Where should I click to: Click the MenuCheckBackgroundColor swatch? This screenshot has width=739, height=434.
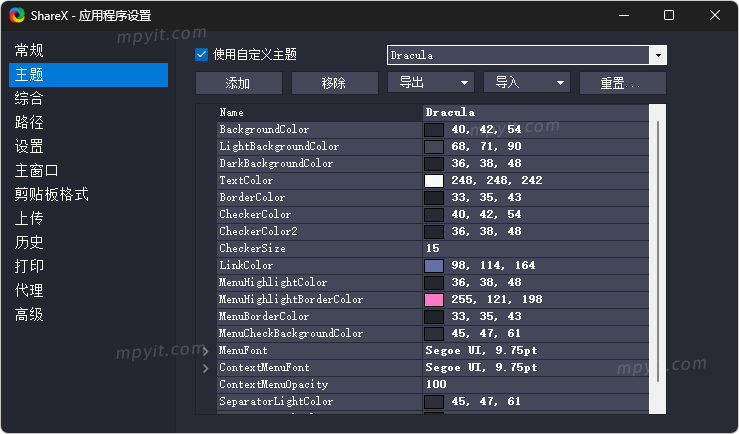click(x=434, y=334)
